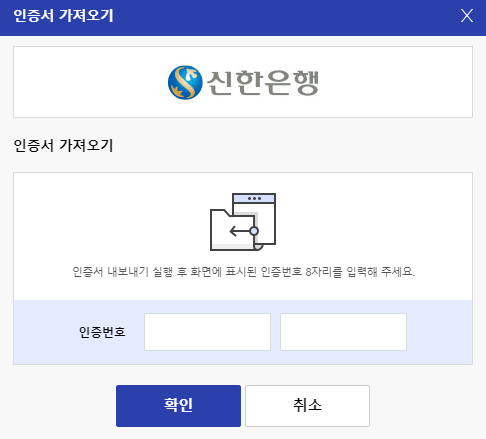The image size is (486, 439).
Task: Close the 인증서 가져오기 dialog with X
Action: [467, 16]
